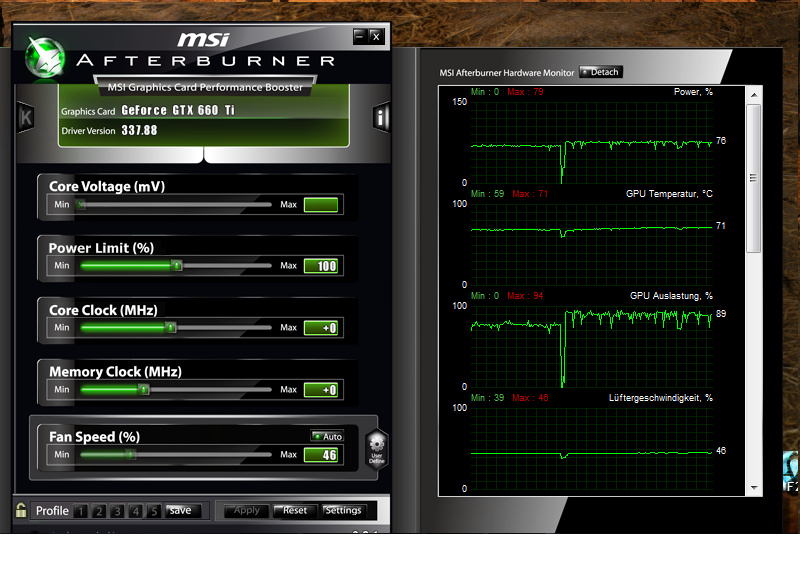Click the Core Voltage value field
Viewport: 800px width, 584px height.
pos(321,205)
